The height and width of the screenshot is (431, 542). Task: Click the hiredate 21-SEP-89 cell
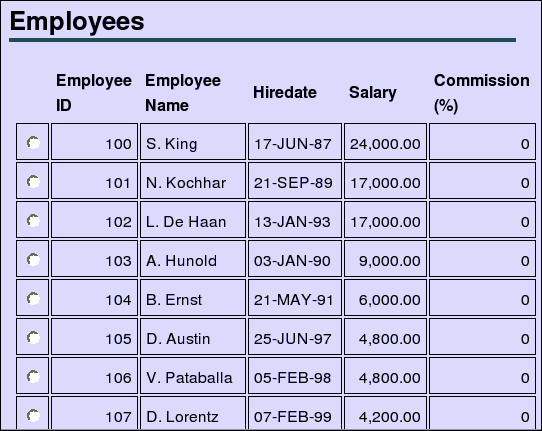pos(295,180)
